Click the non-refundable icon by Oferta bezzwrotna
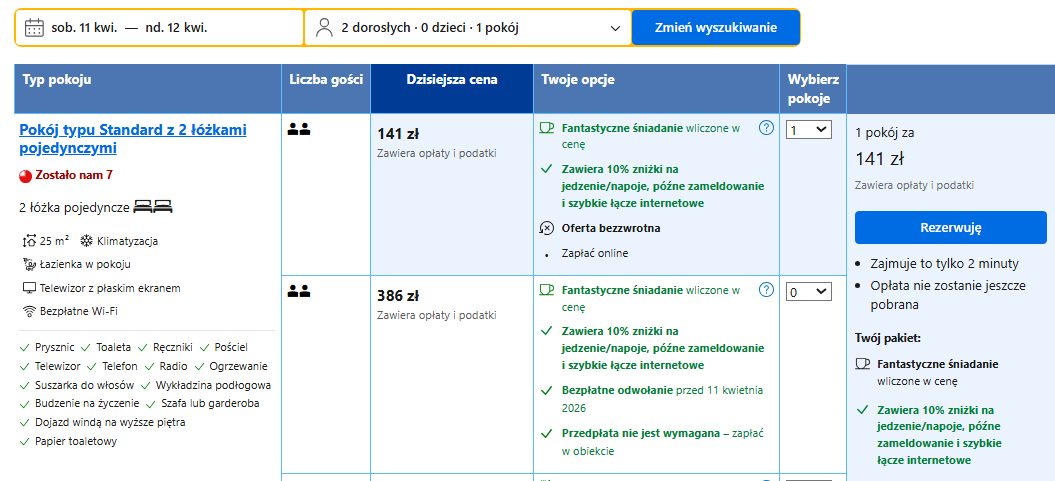 [x=547, y=228]
